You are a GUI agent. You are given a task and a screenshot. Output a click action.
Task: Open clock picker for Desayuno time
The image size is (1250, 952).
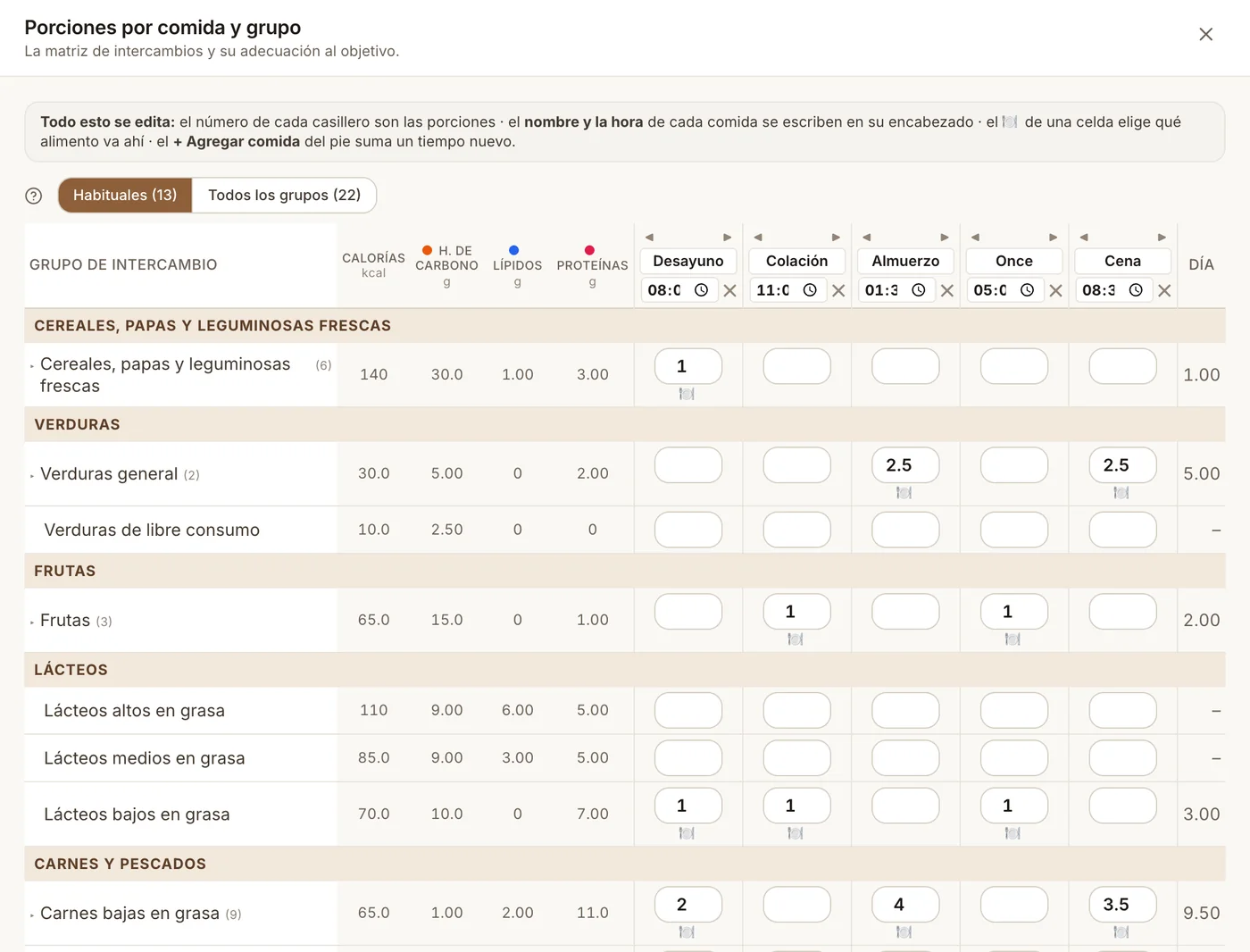702,290
